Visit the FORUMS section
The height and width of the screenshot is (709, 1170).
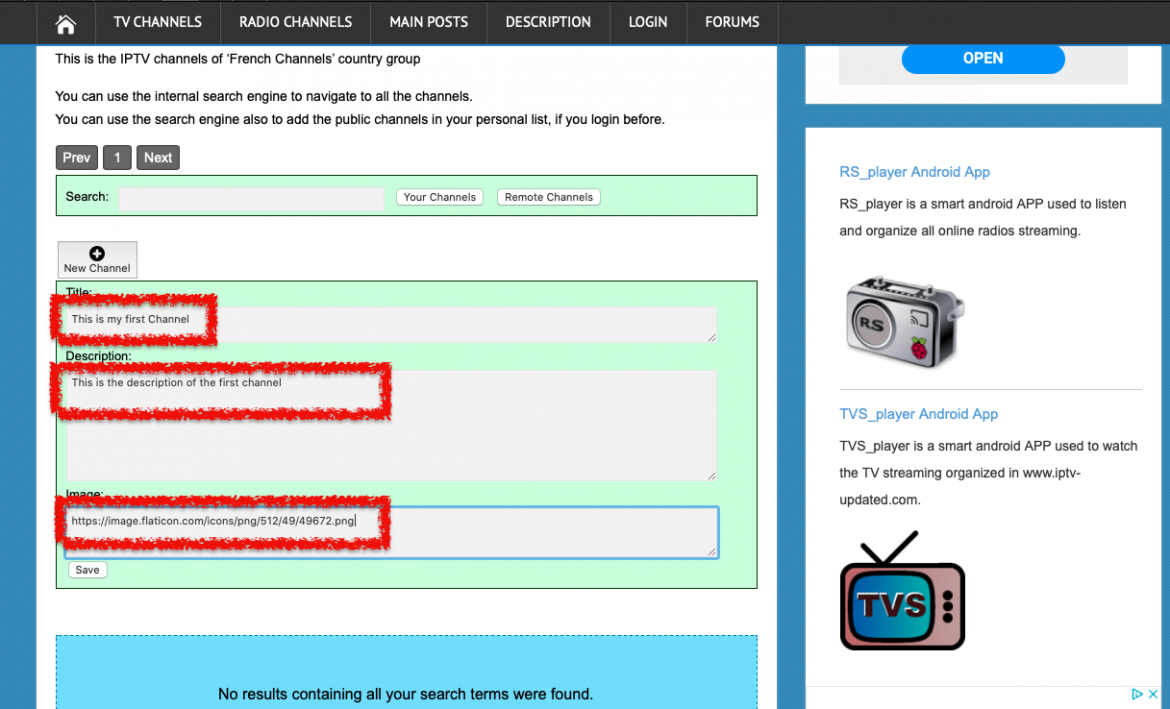731,21
